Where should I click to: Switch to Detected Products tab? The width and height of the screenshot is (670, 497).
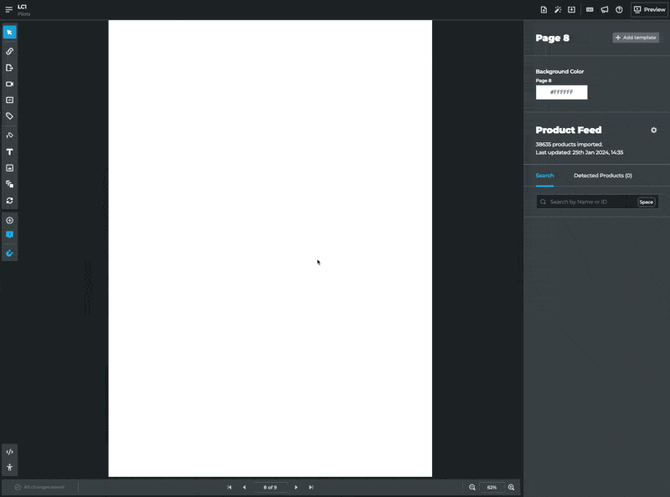pyautogui.click(x=602, y=176)
